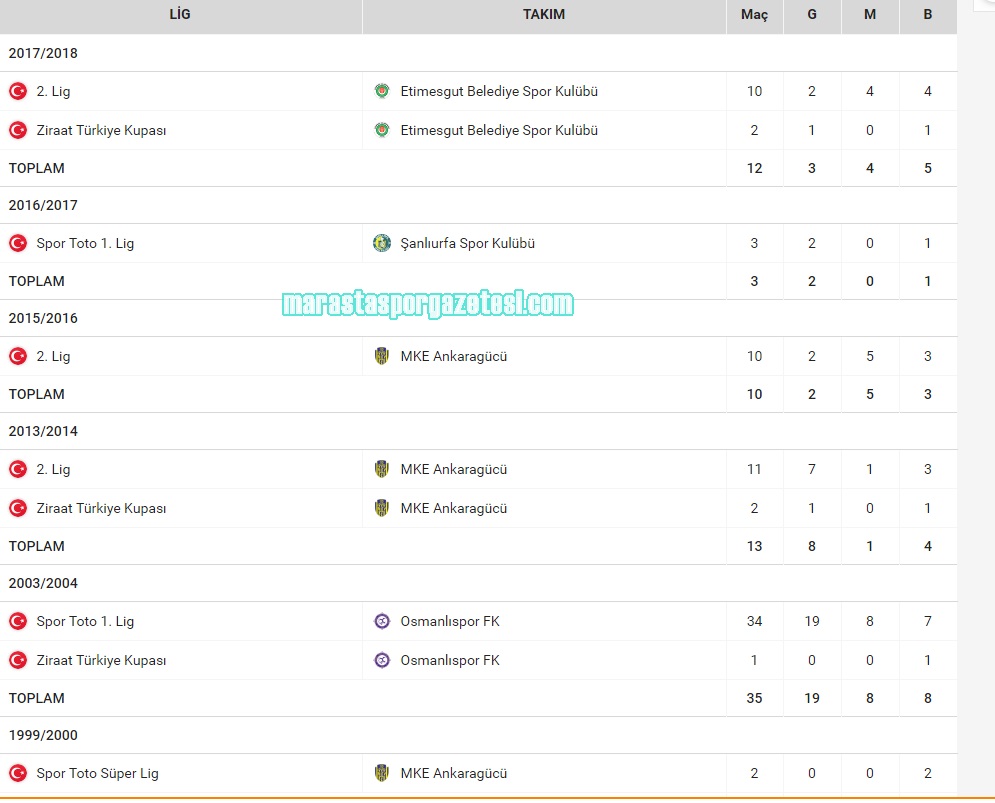Open the 2. Lig link under 2017/2018
Viewport: 995px width, 803px height.
pos(53,91)
